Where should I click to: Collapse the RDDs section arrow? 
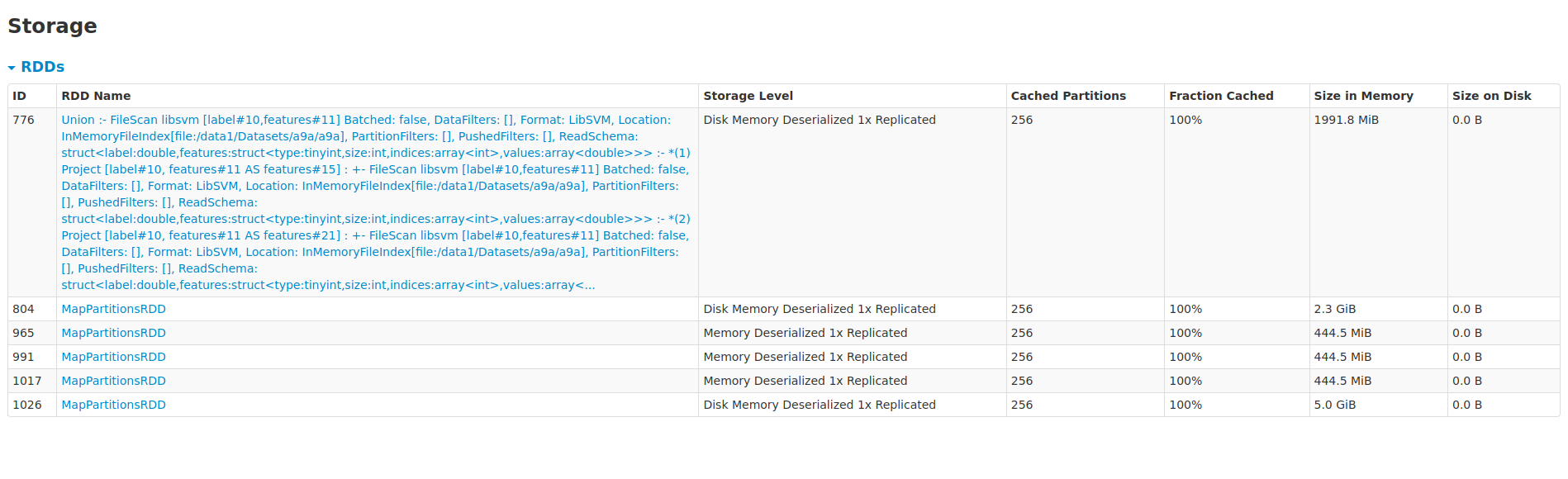12,68
